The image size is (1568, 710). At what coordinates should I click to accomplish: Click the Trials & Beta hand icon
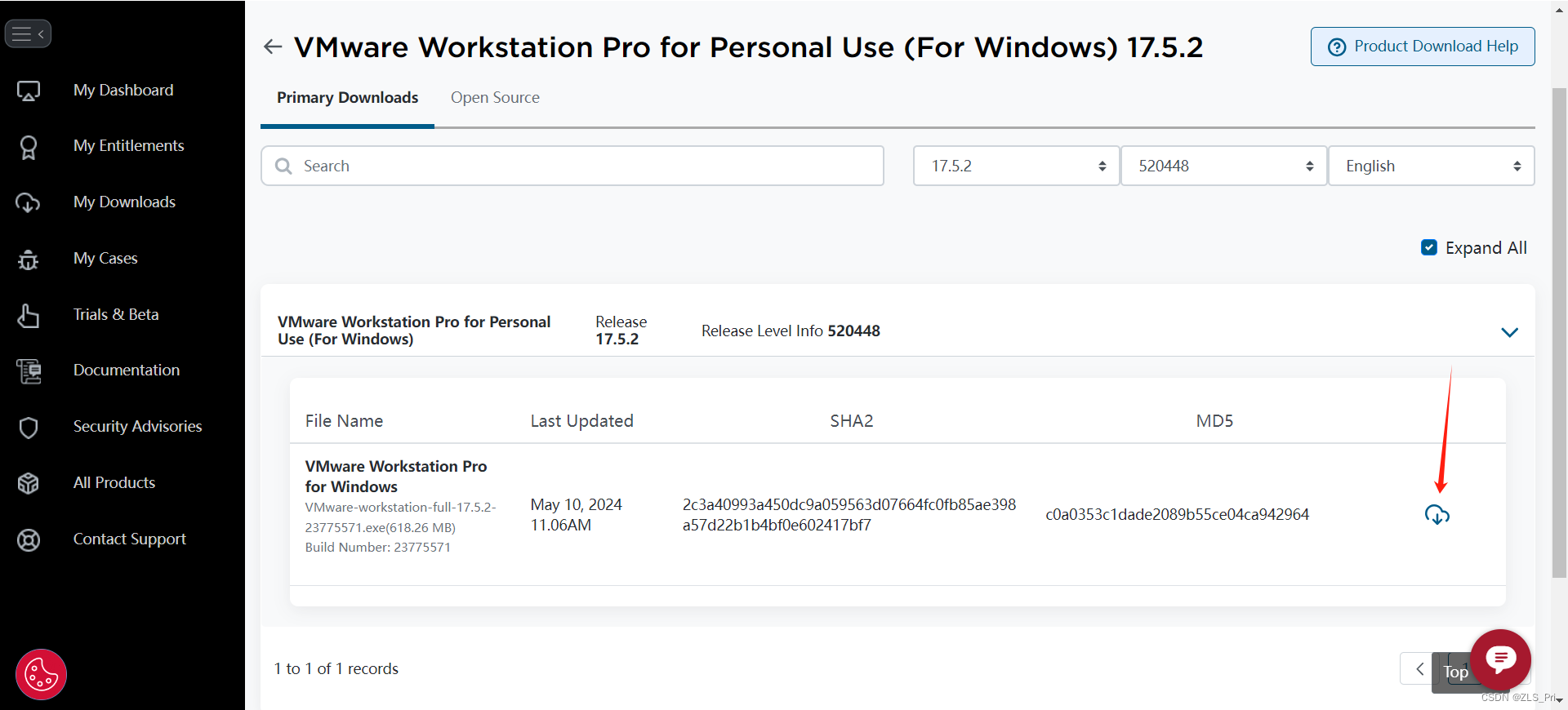(x=29, y=315)
